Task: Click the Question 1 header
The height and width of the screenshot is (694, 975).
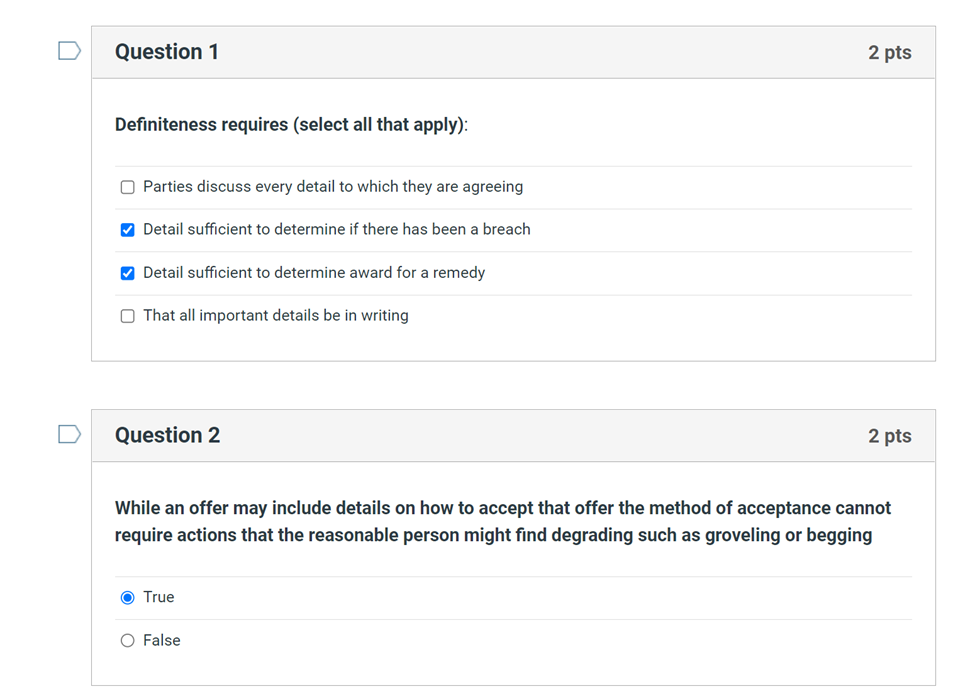Action: [x=166, y=51]
